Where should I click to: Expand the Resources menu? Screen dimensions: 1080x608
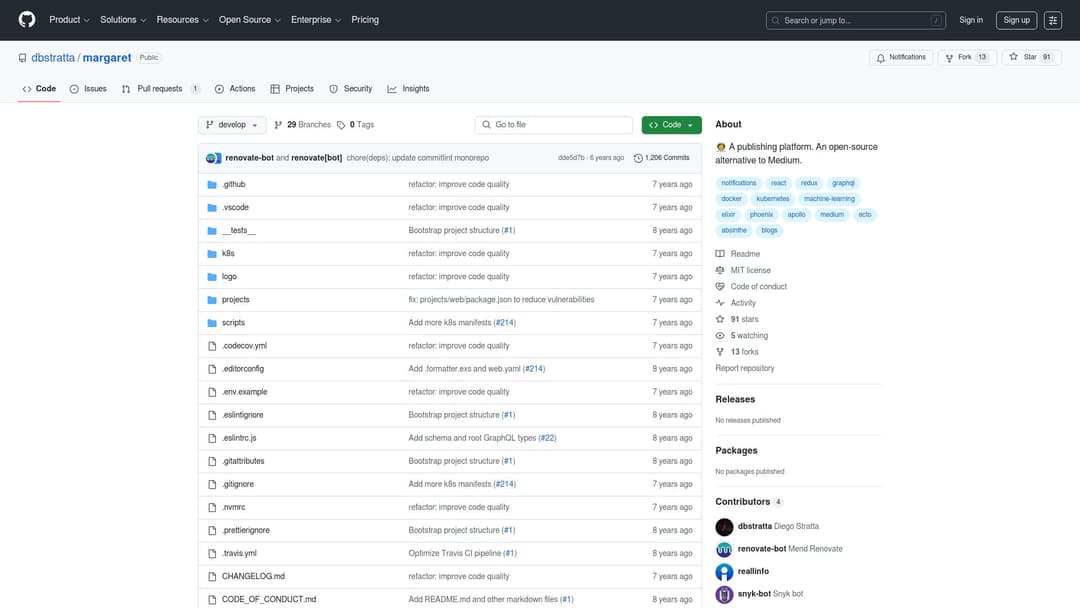point(182,20)
